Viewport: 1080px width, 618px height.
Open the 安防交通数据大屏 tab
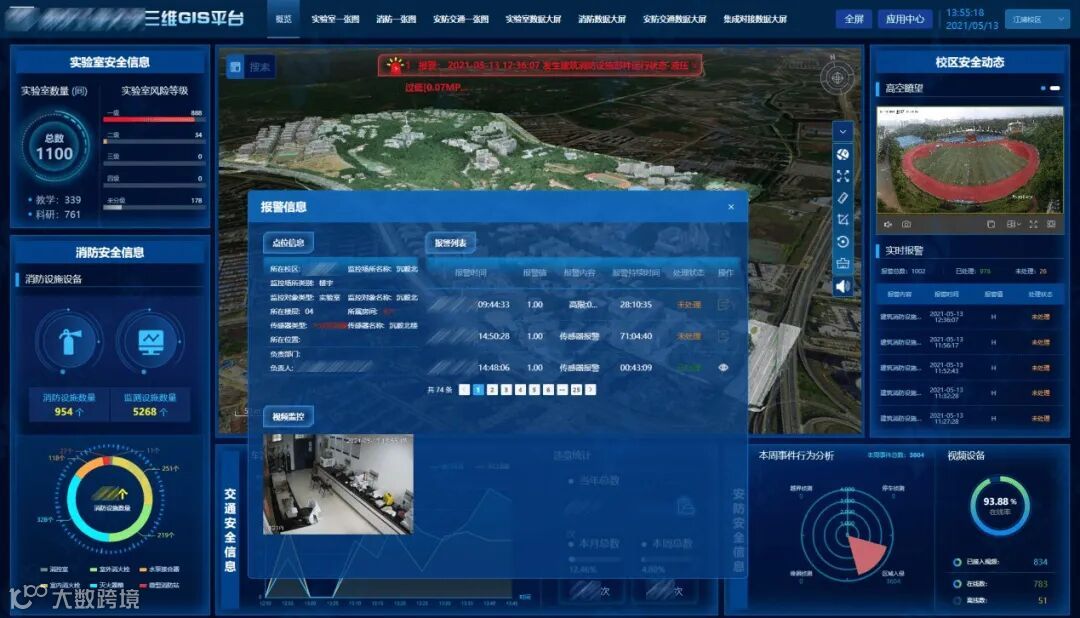click(x=674, y=19)
